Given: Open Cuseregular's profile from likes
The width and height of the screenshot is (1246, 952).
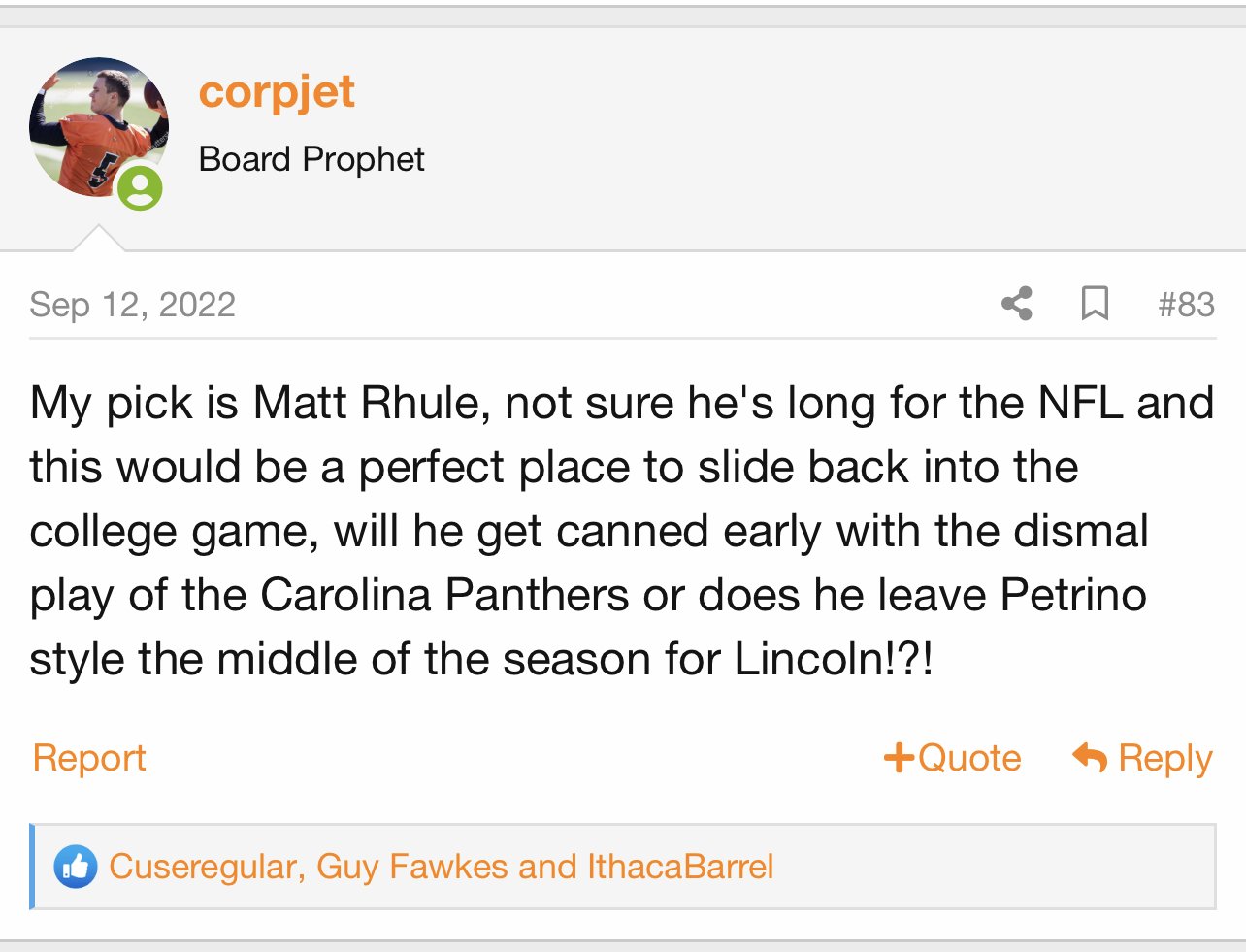Looking at the screenshot, I should (203, 867).
